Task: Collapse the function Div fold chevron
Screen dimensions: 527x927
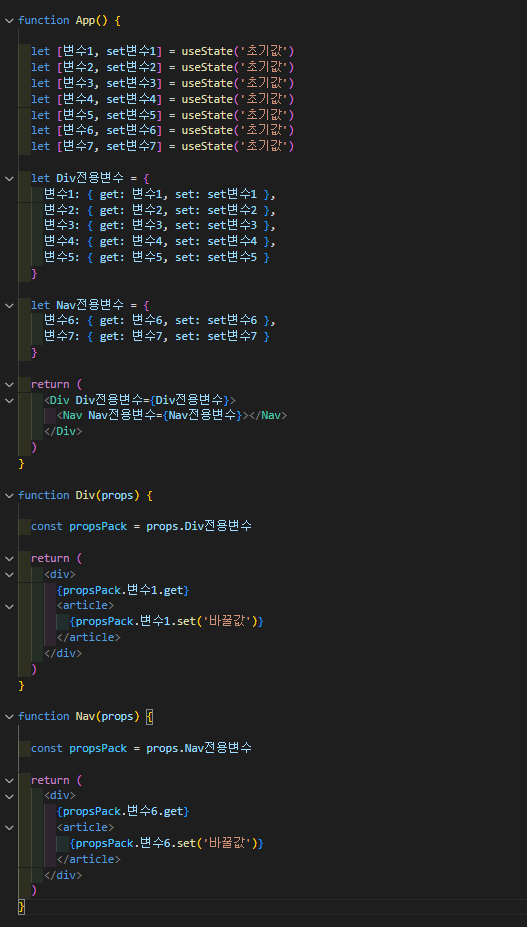Action: [x=9, y=495]
